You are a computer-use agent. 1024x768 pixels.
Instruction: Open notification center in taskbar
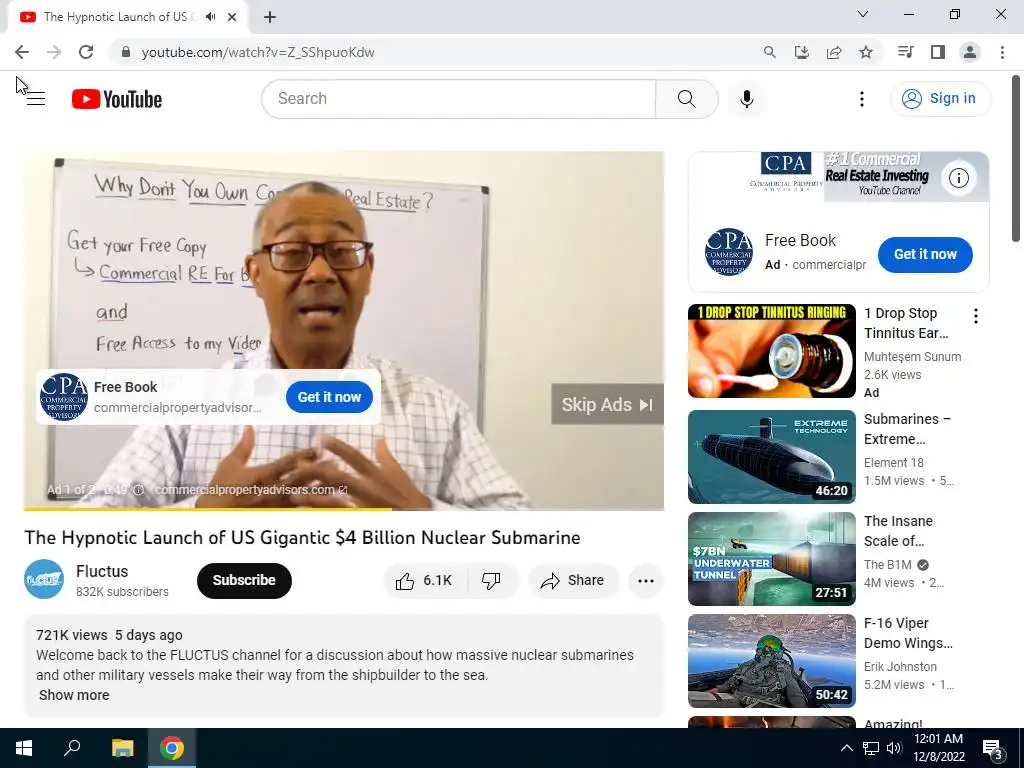pyautogui.click(x=993, y=749)
